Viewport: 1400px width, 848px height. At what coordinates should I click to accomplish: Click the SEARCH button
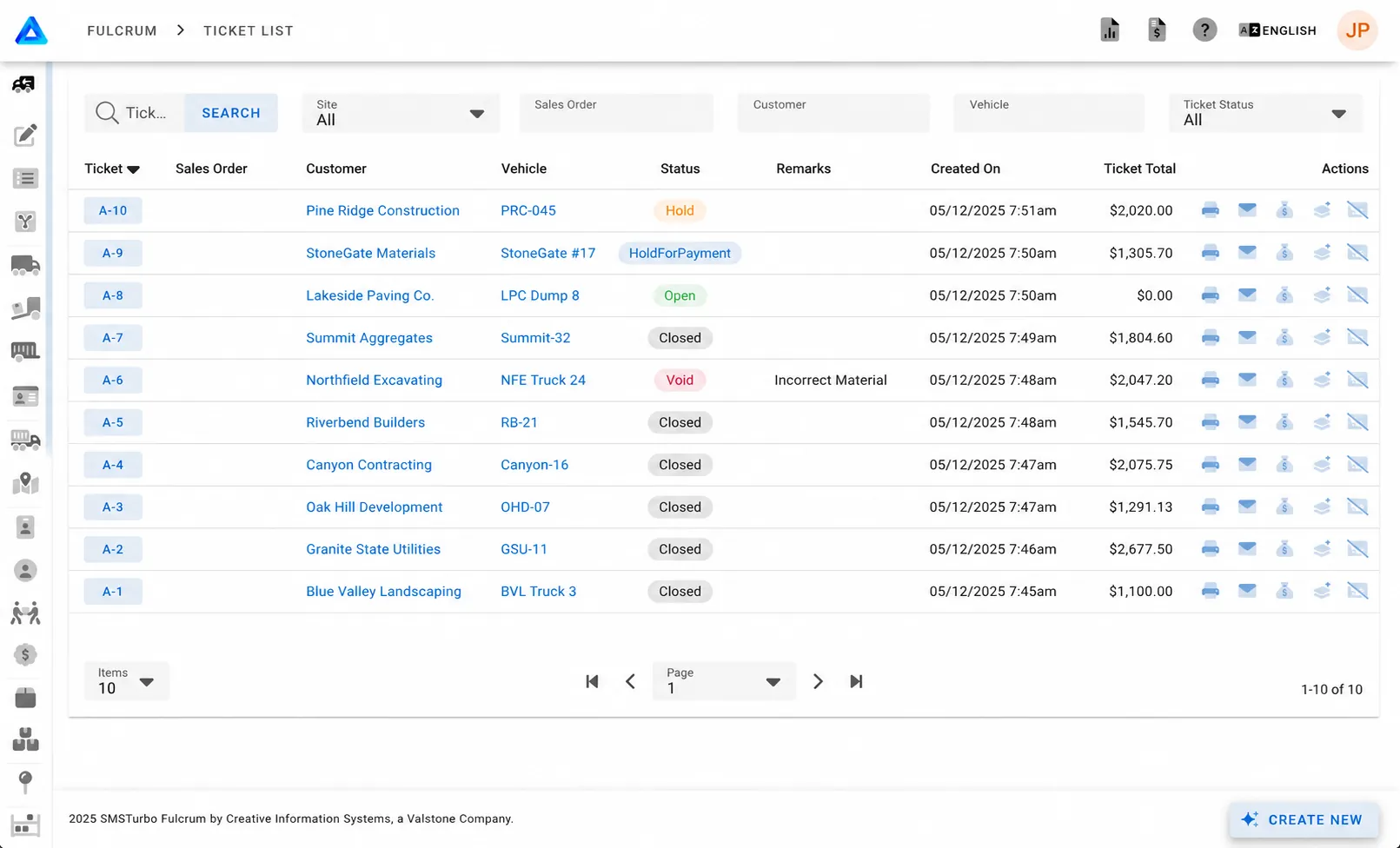coord(231,113)
